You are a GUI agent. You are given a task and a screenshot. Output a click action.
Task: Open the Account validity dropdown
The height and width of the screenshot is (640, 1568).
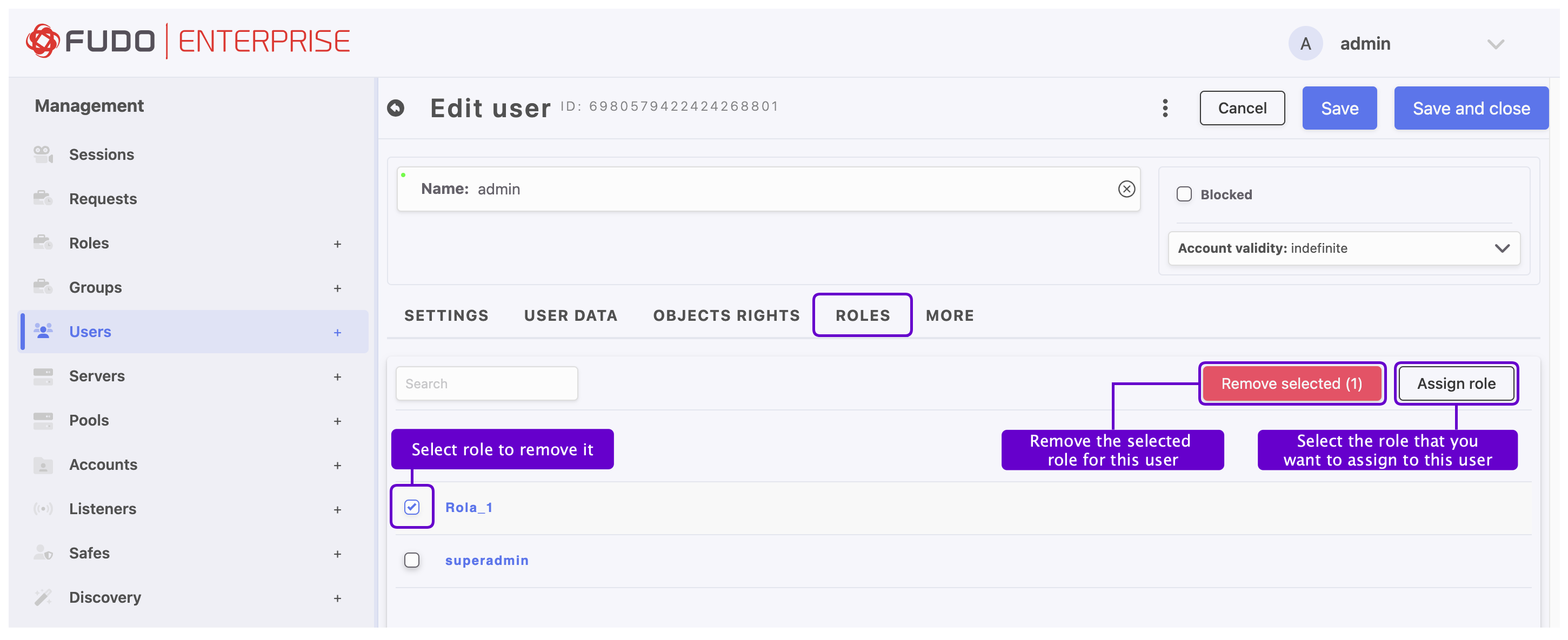[1343, 248]
